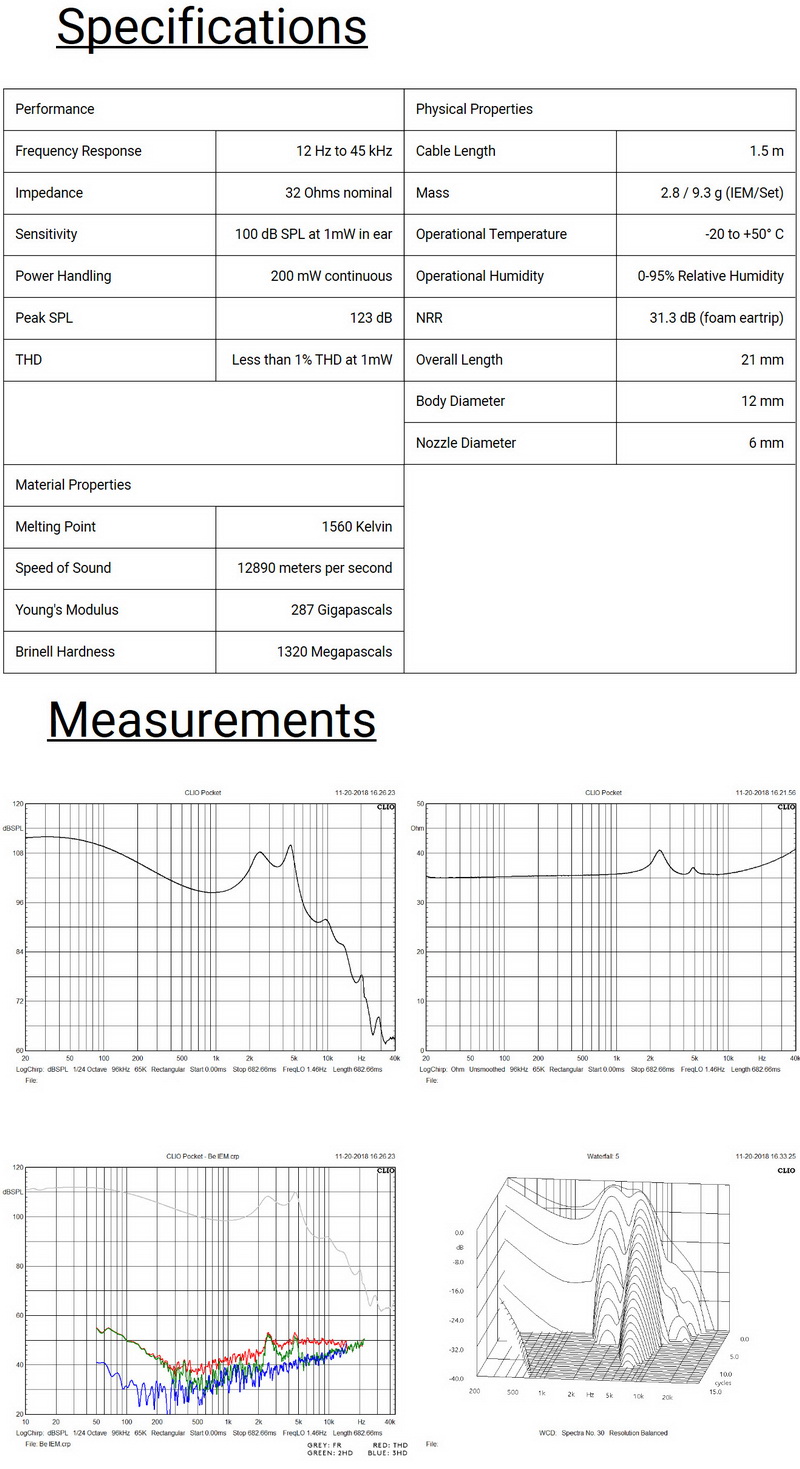Click the 11-20-2018 16.33.25 timestamp
800x1469 pixels.
(765, 1156)
